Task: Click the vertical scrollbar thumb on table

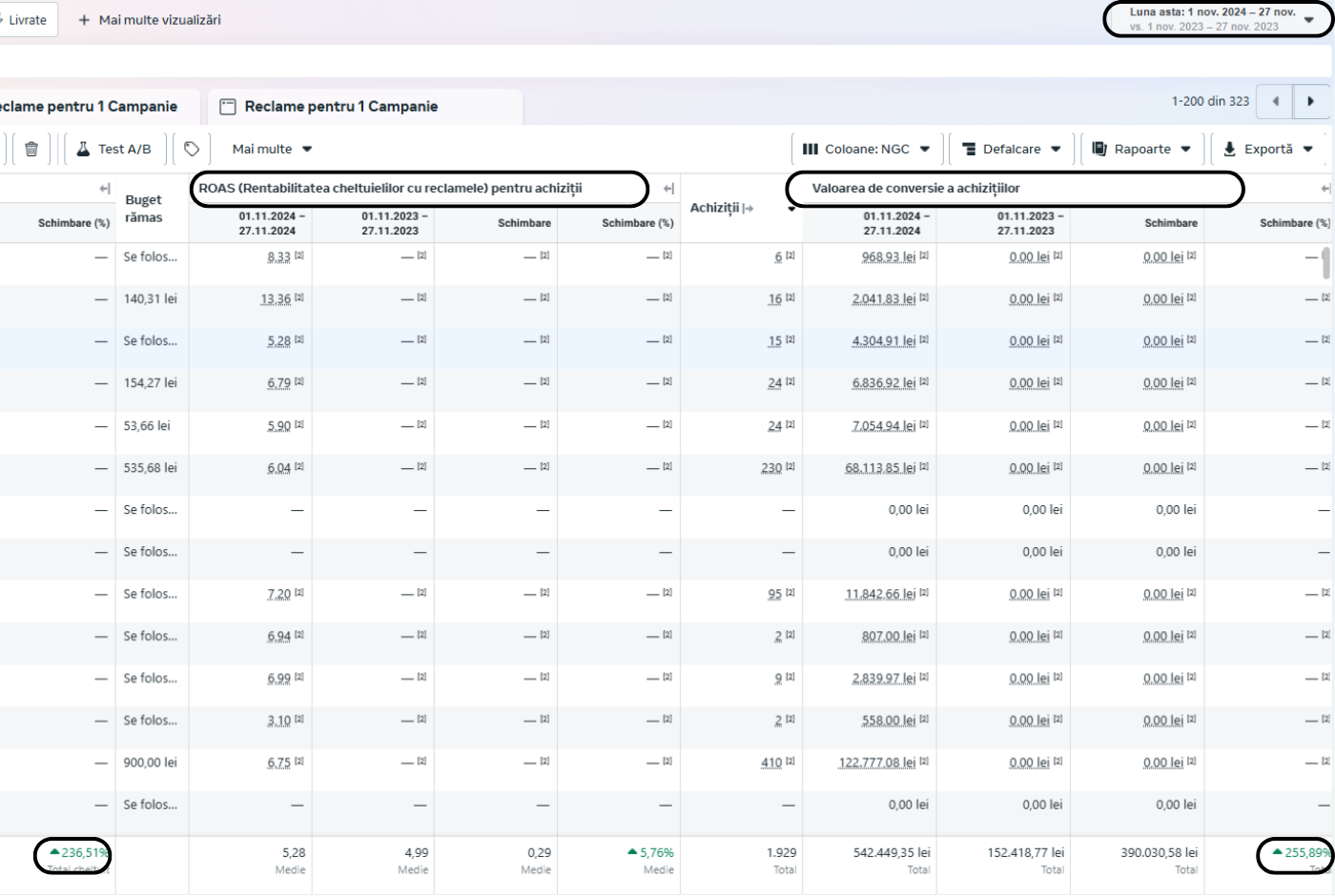Action: click(1325, 263)
